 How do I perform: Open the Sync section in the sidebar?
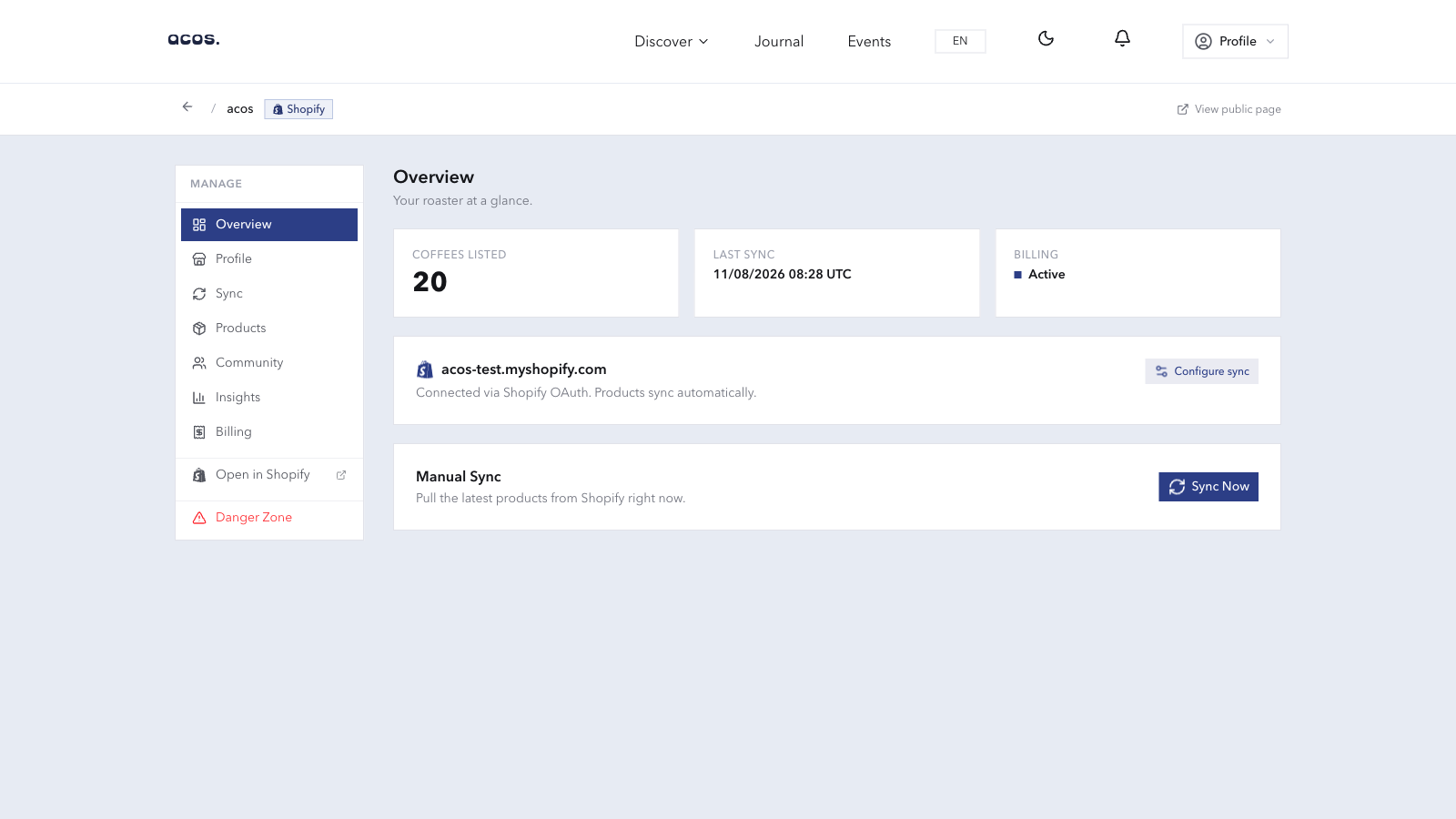click(x=269, y=294)
